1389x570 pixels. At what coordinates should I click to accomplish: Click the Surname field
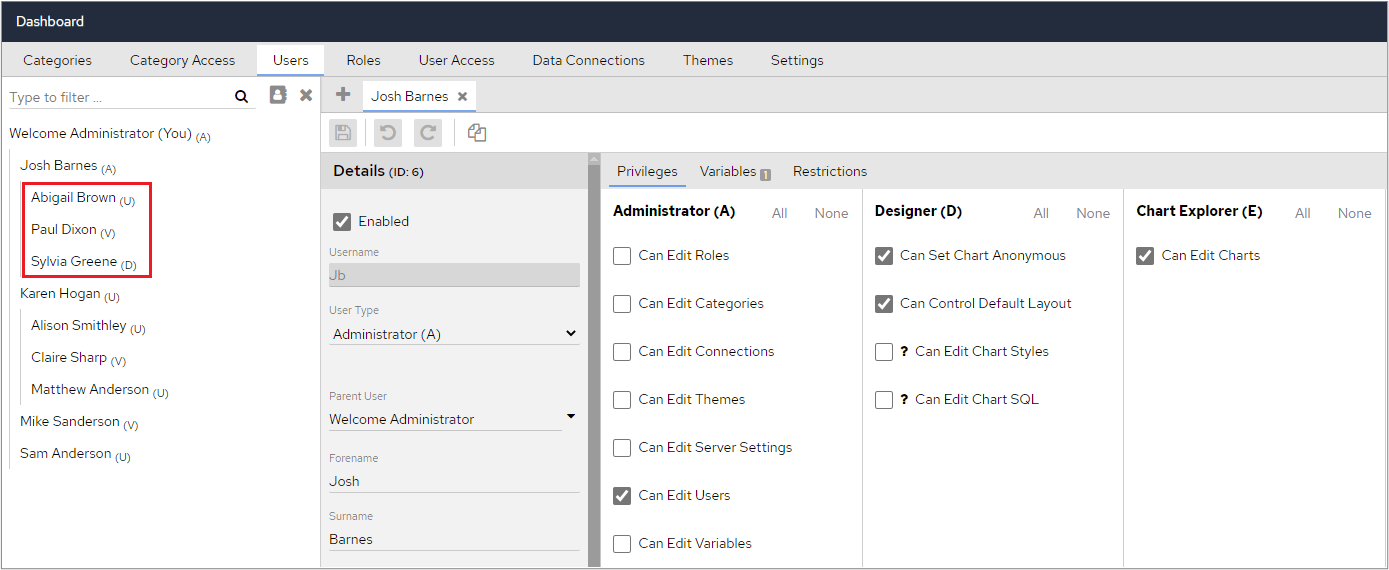[454, 539]
